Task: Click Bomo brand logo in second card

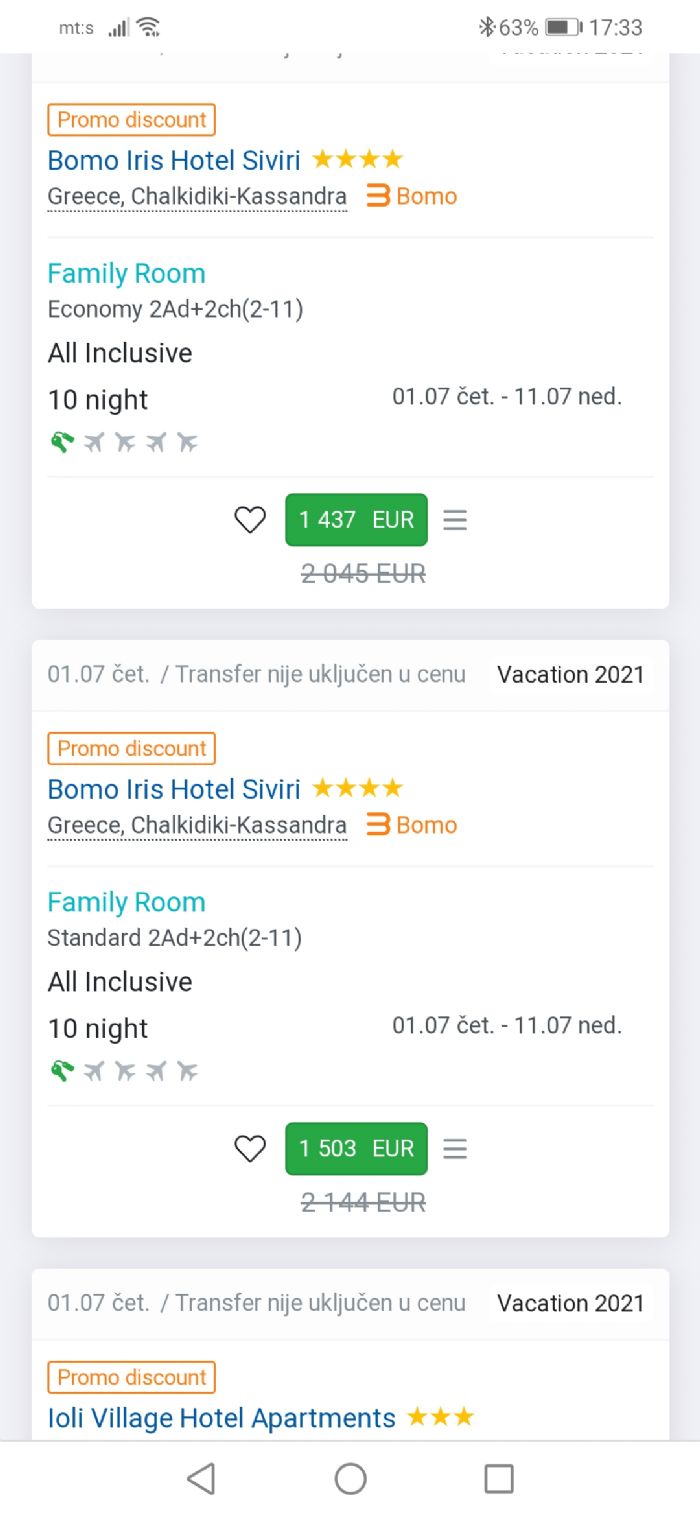Action: pos(412,825)
